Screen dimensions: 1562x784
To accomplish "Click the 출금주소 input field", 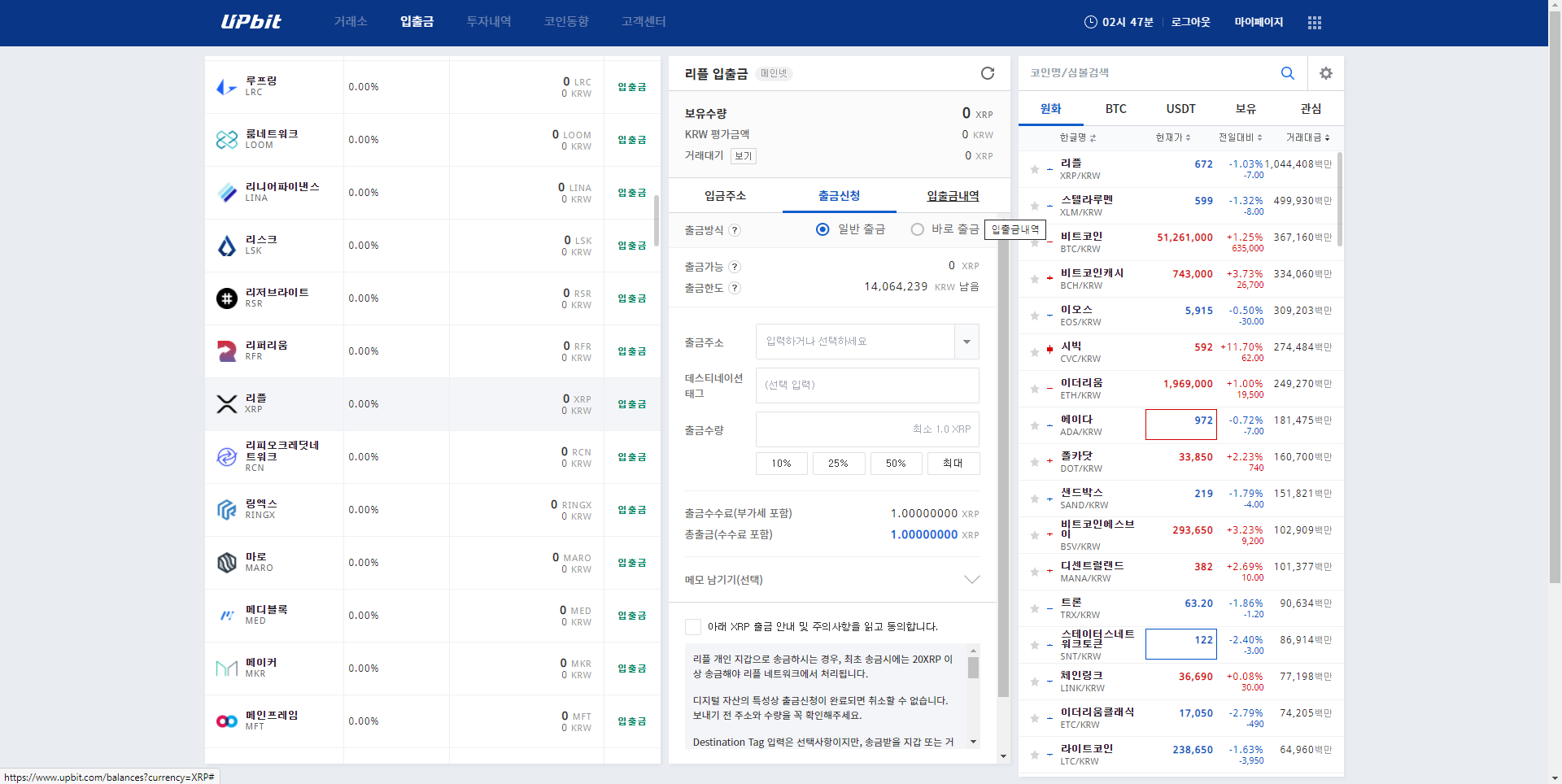I will [855, 342].
